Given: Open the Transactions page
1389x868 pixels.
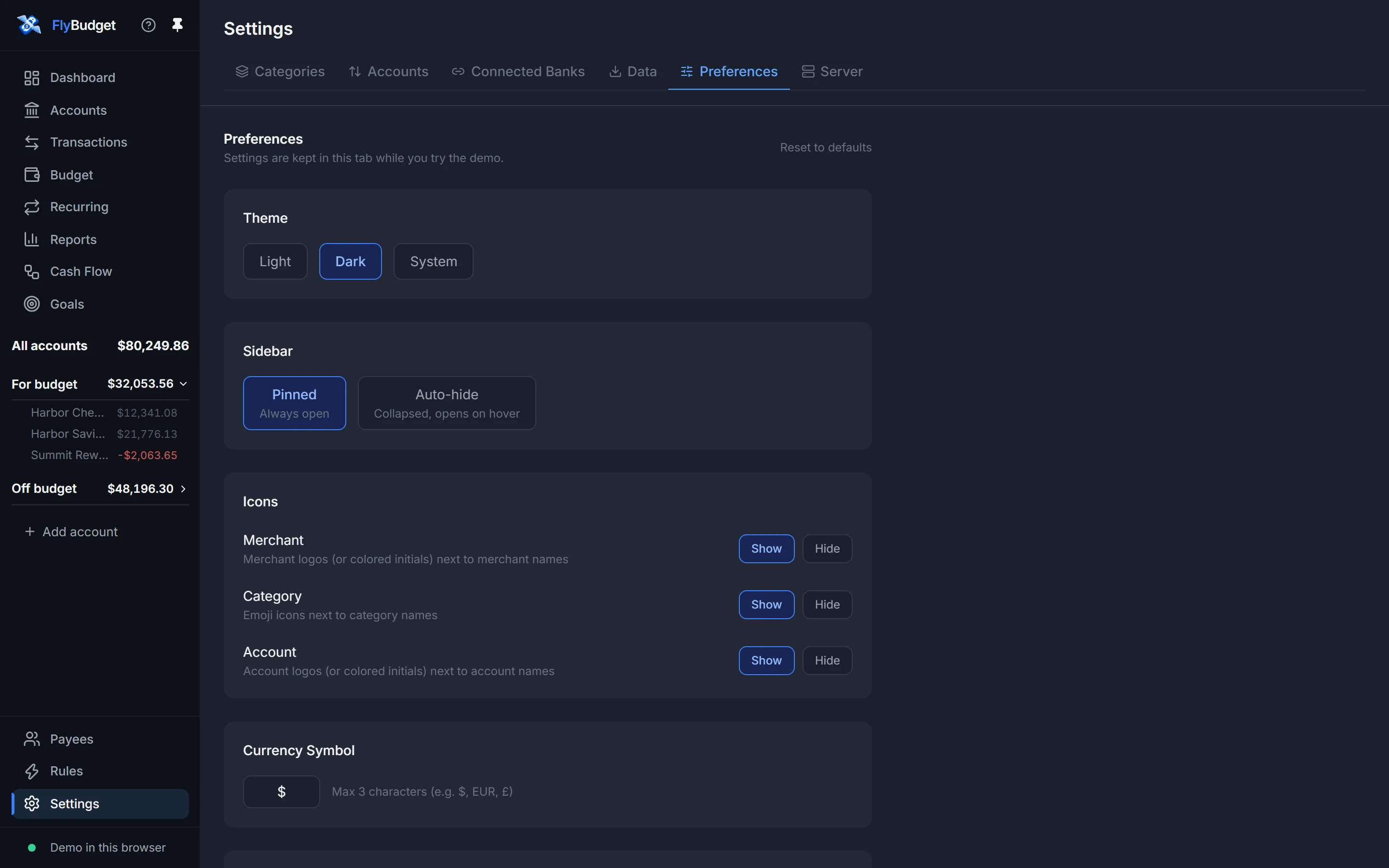Looking at the screenshot, I should 100,142.
